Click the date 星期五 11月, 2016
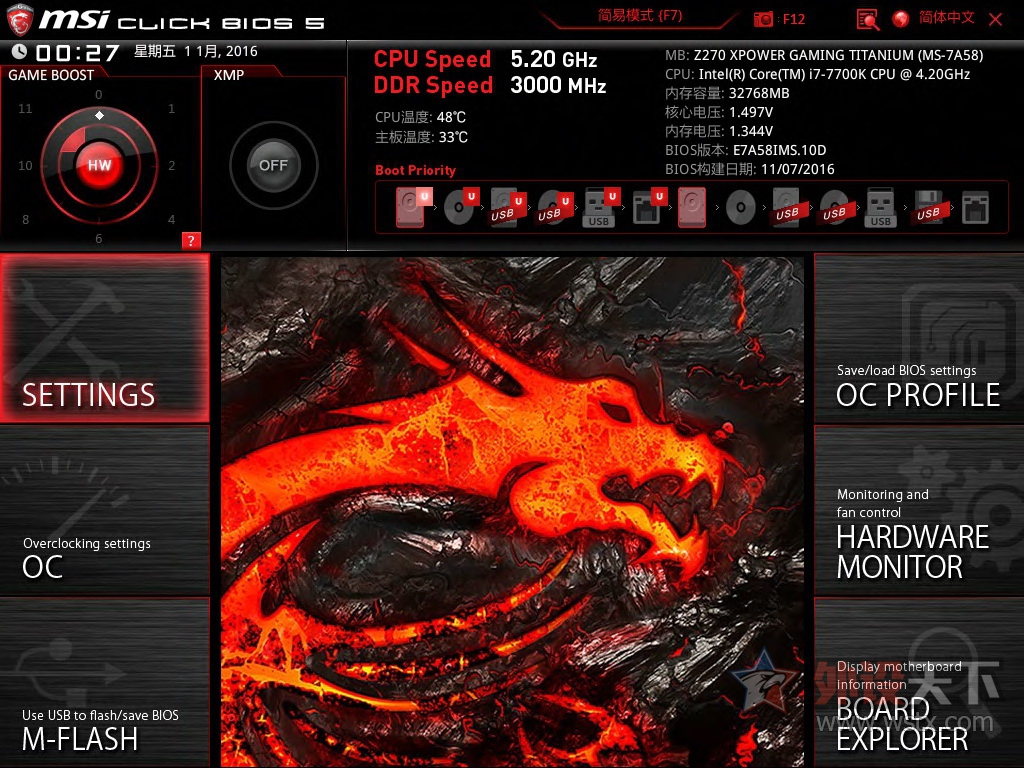 pos(196,52)
